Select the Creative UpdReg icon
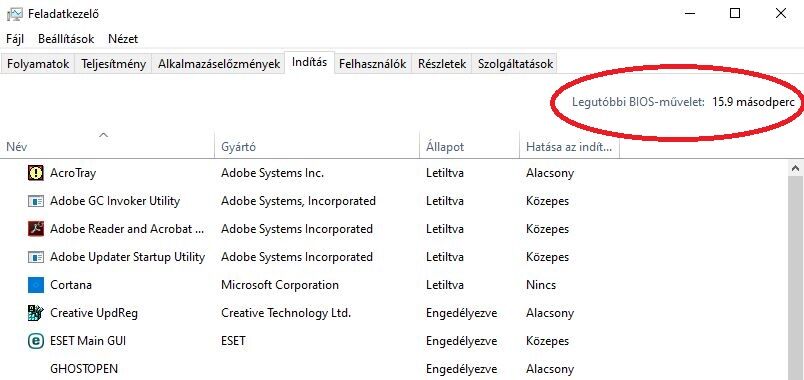The image size is (804, 380). point(35,313)
